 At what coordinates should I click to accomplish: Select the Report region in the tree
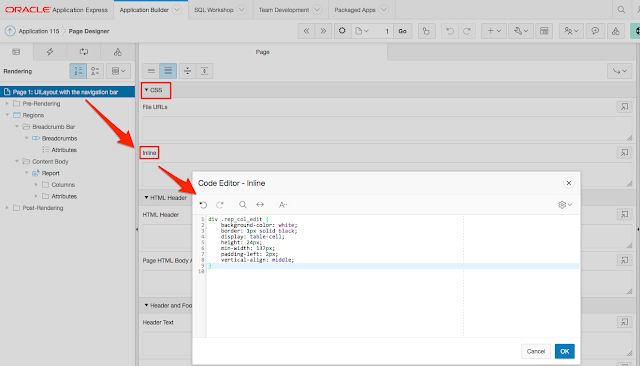[51, 173]
